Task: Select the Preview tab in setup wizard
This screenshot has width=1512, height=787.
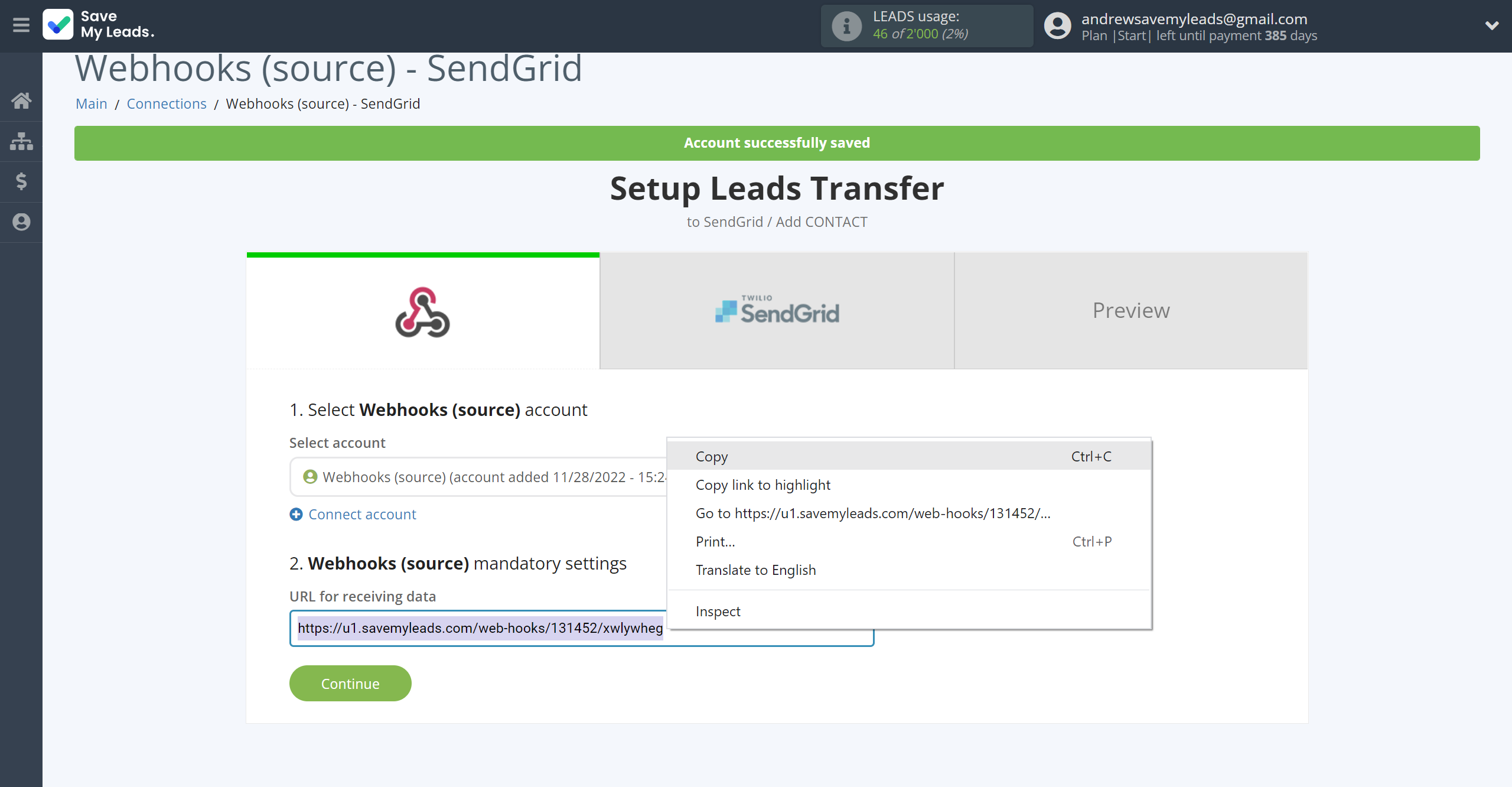Action: click(x=1130, y=309)
